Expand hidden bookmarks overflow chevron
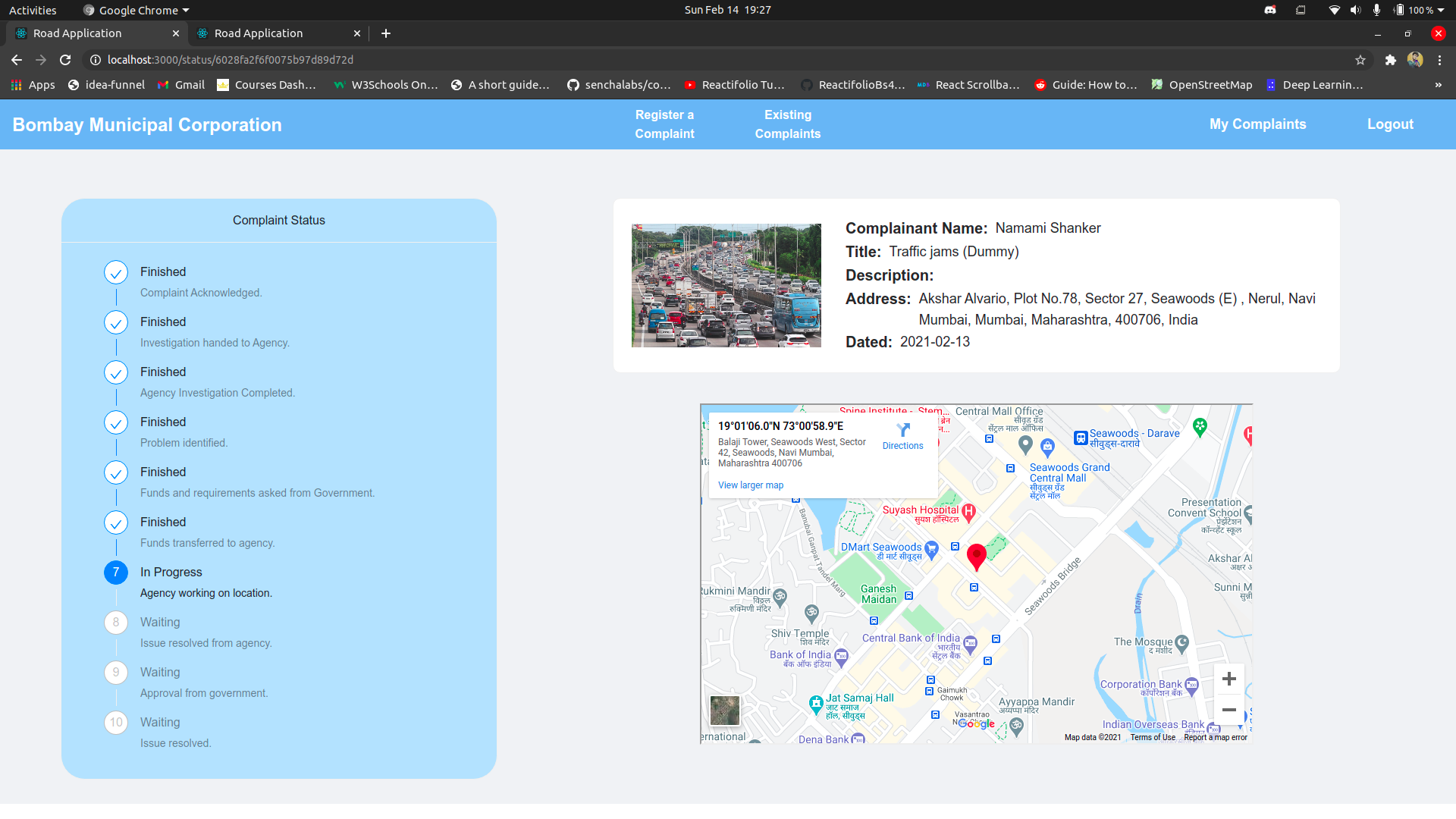The width and height of the screenshot is (1456, 819). click(1438, 85)
